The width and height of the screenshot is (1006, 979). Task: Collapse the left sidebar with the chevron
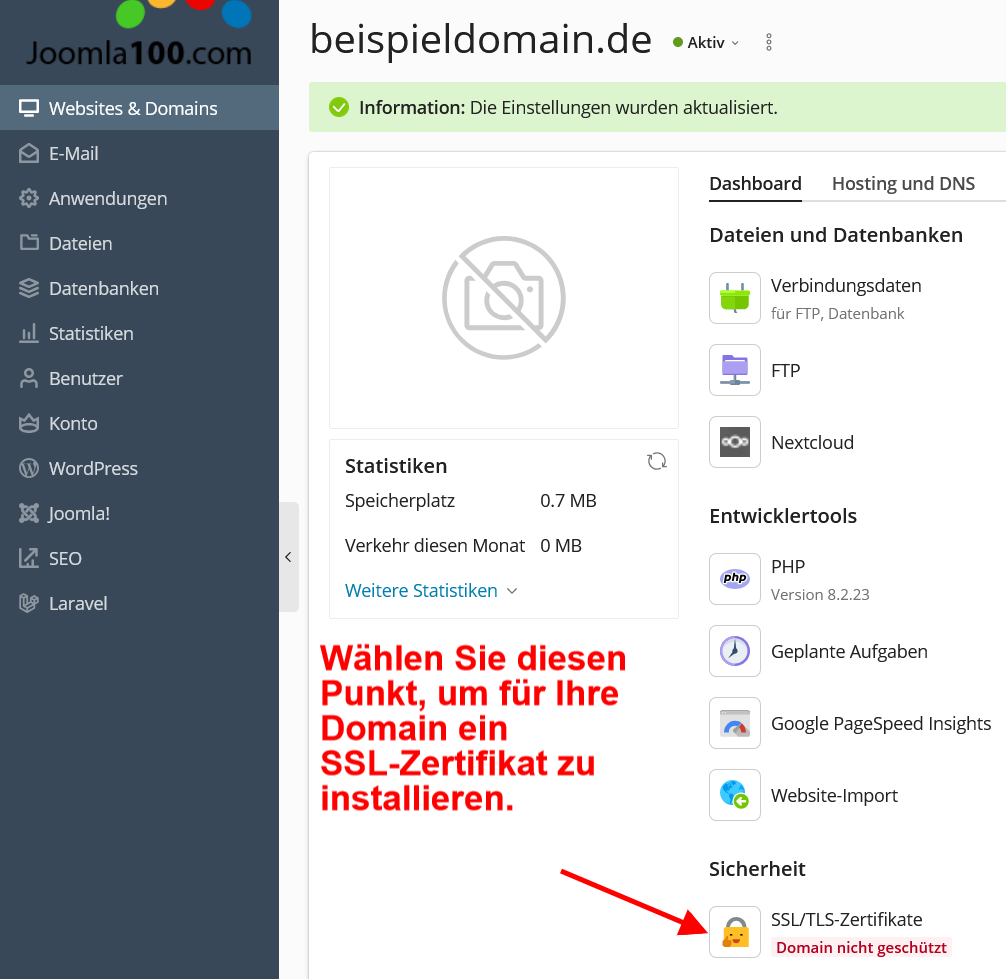289,558
